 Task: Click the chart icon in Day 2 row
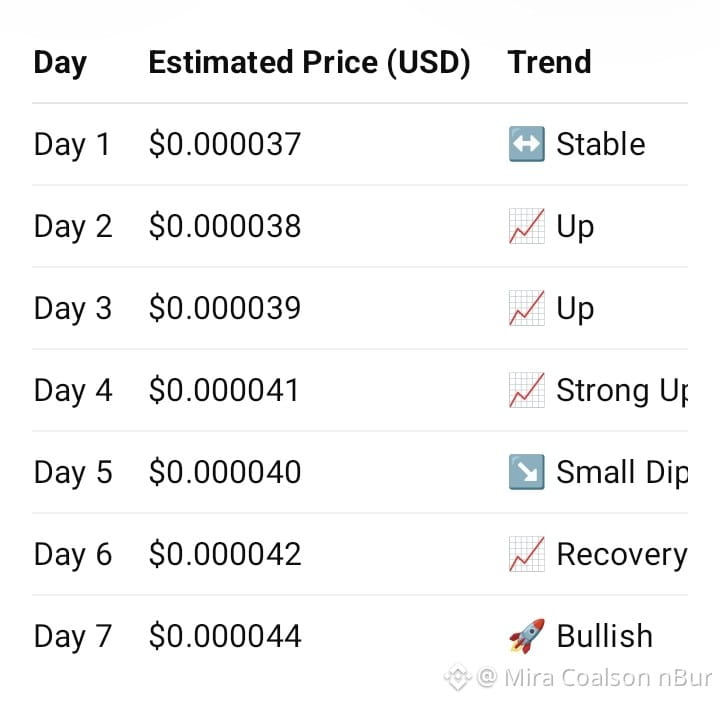coord(527,226)
